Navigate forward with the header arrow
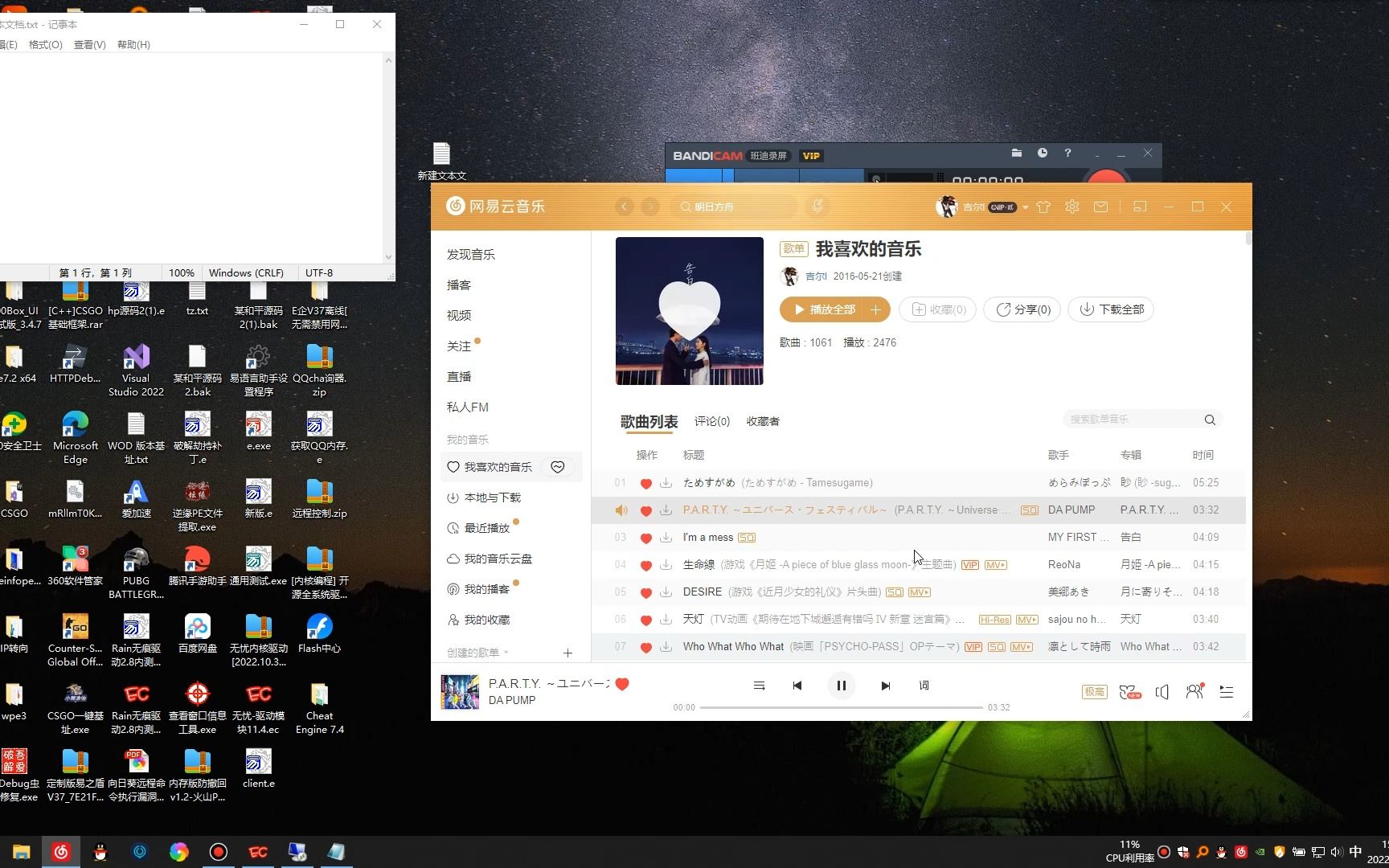 (x=650, y=207)
